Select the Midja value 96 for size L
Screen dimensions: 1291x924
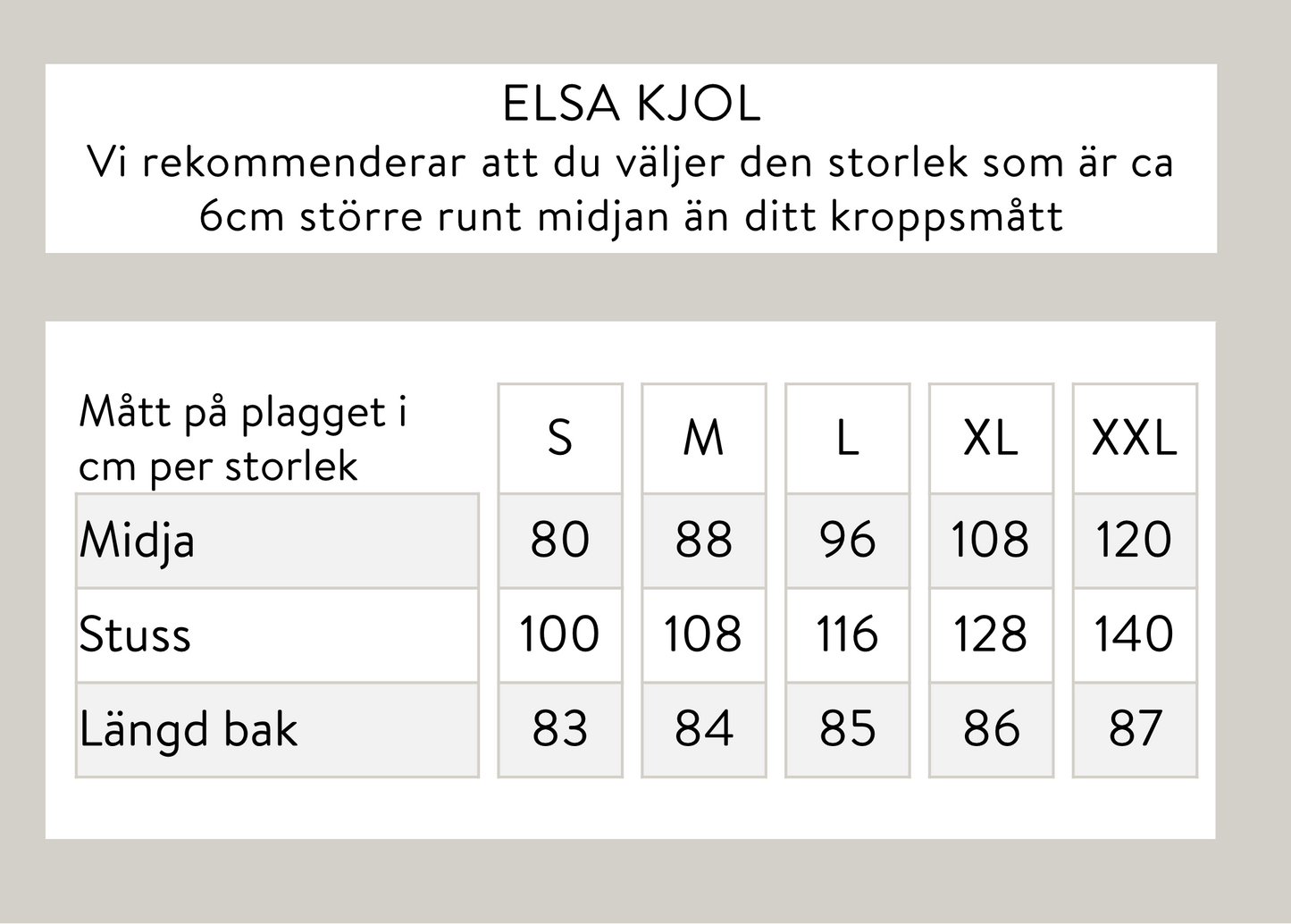tap(847, 540)
